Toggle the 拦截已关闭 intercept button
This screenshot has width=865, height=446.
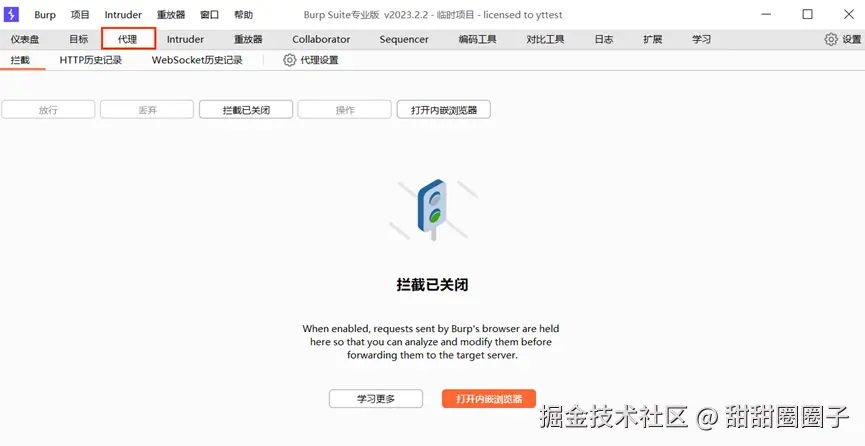coord(246,109)
